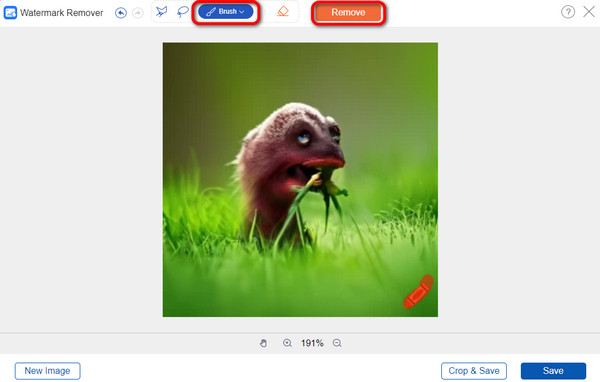Zoom in with the plus magnifier
600x382 pixels.
[x=287, y=343]
